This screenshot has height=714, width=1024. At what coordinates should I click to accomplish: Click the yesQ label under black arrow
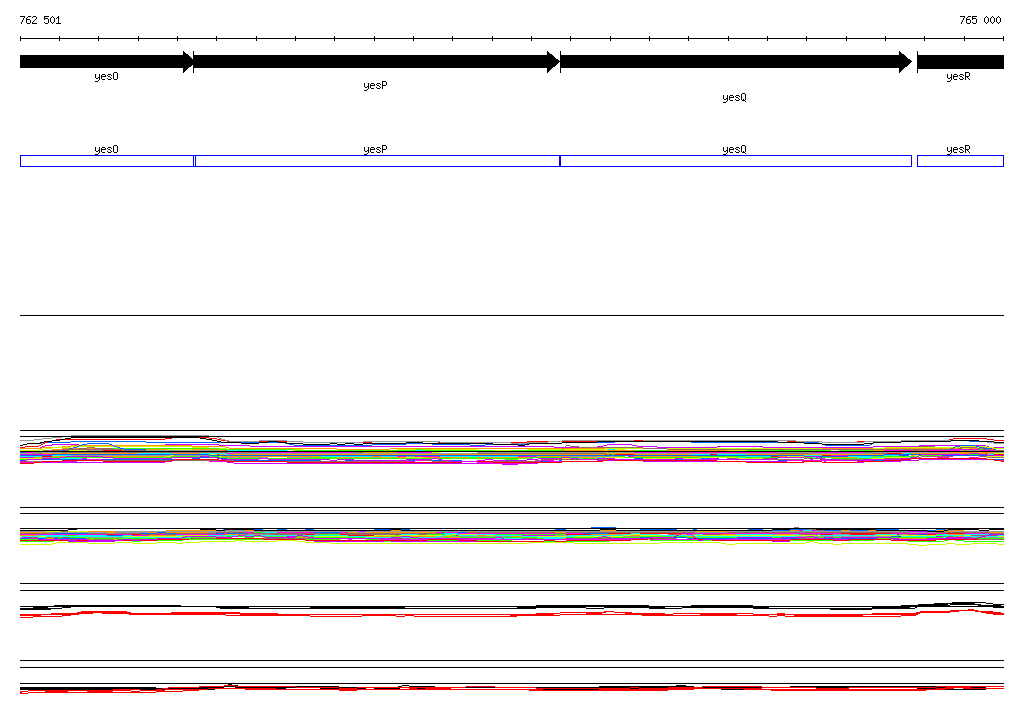735,97
